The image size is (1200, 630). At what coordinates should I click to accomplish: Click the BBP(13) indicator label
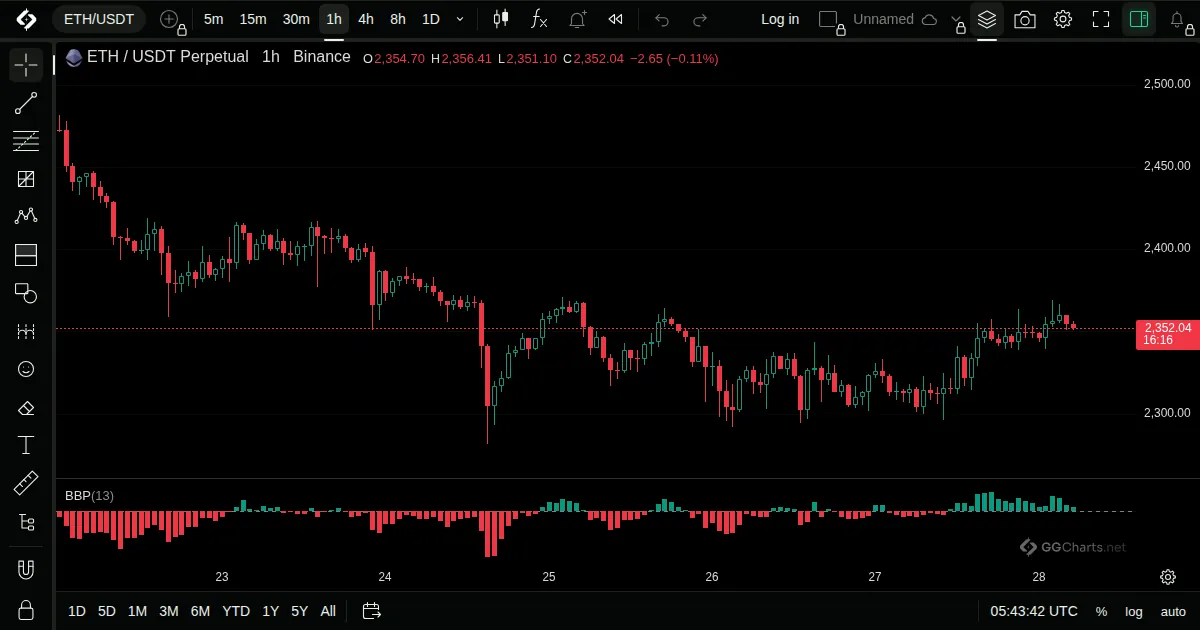point(89,495)
